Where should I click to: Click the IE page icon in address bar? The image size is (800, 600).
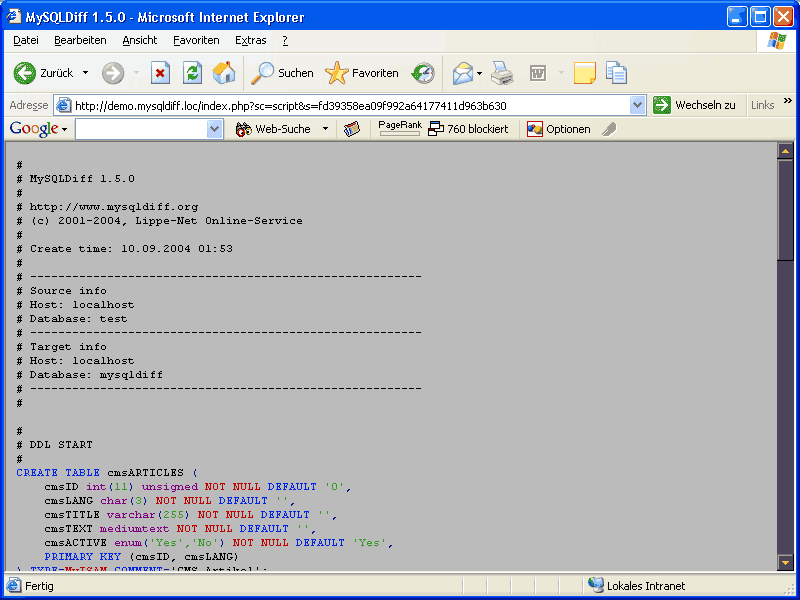pos(64,106)
